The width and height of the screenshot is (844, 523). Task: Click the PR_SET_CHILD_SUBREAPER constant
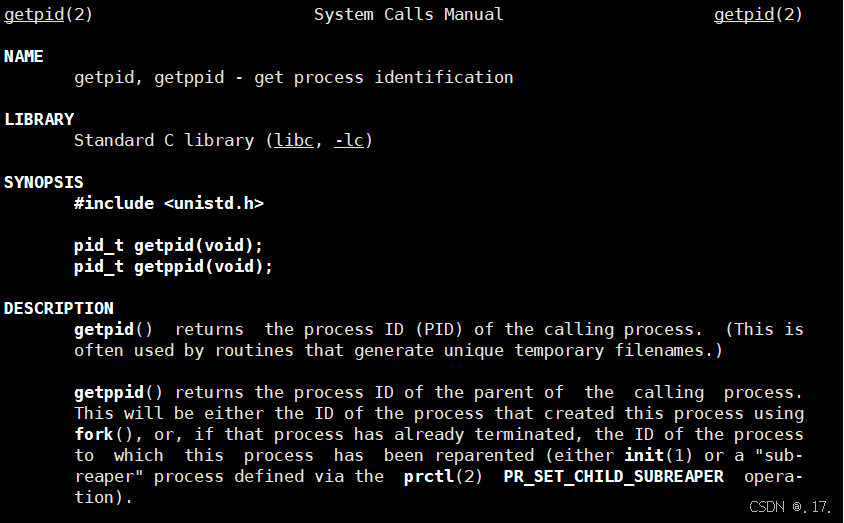point(613,476)
